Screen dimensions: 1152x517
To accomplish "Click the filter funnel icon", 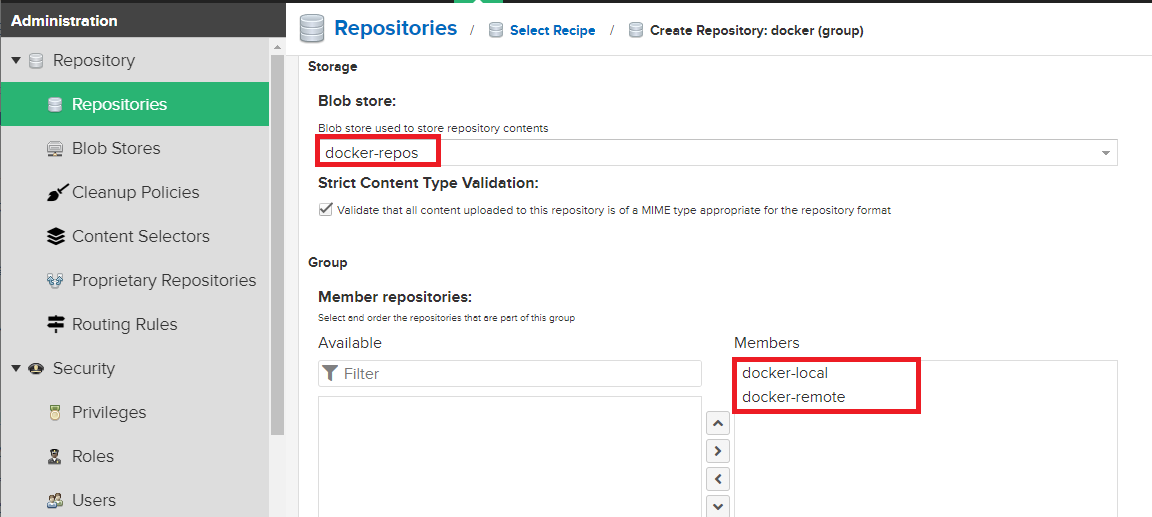I will pos(331,374).
